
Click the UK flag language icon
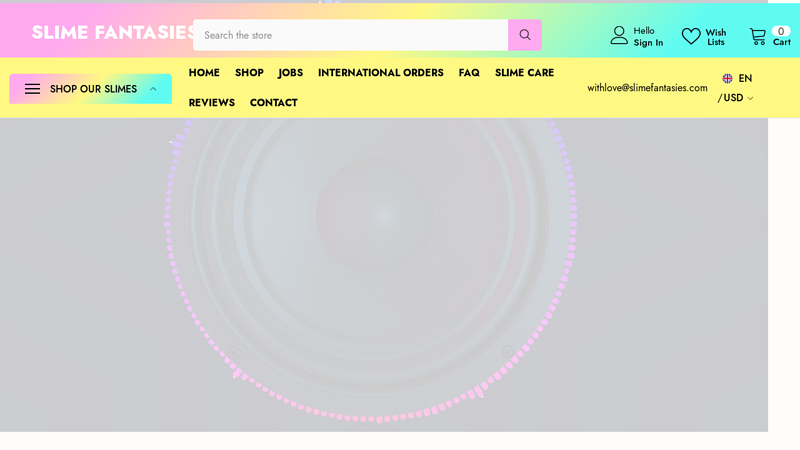pos(727,78)
